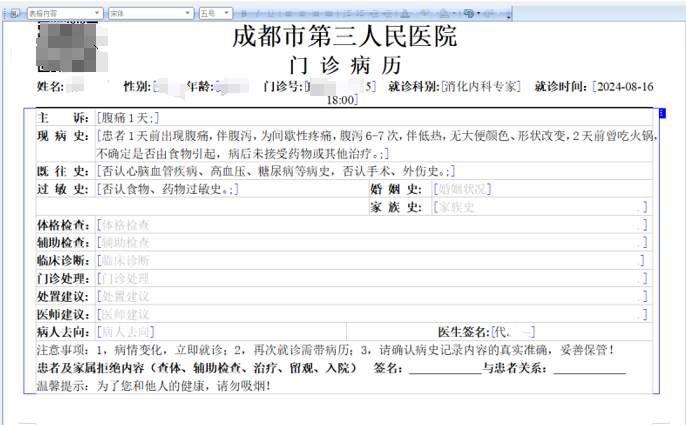
Task: Center align text
Action: (302, 14)
